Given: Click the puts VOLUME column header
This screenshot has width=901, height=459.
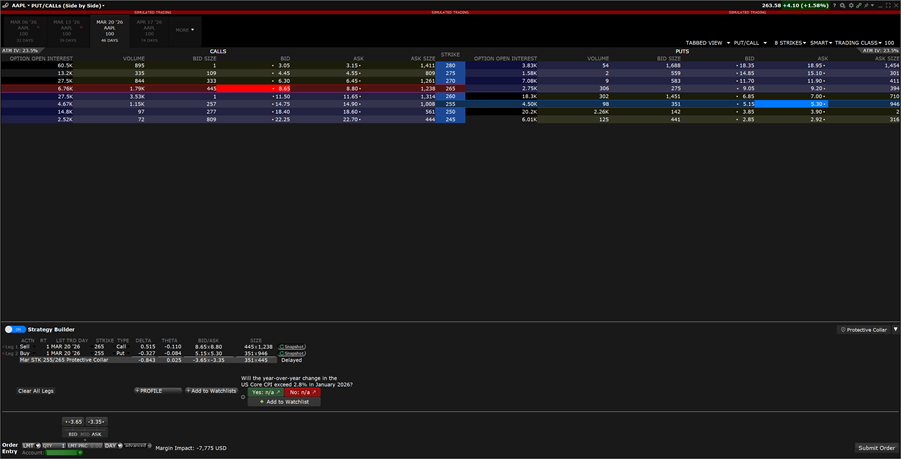Looking at the screenshot, I should point(598,59).
